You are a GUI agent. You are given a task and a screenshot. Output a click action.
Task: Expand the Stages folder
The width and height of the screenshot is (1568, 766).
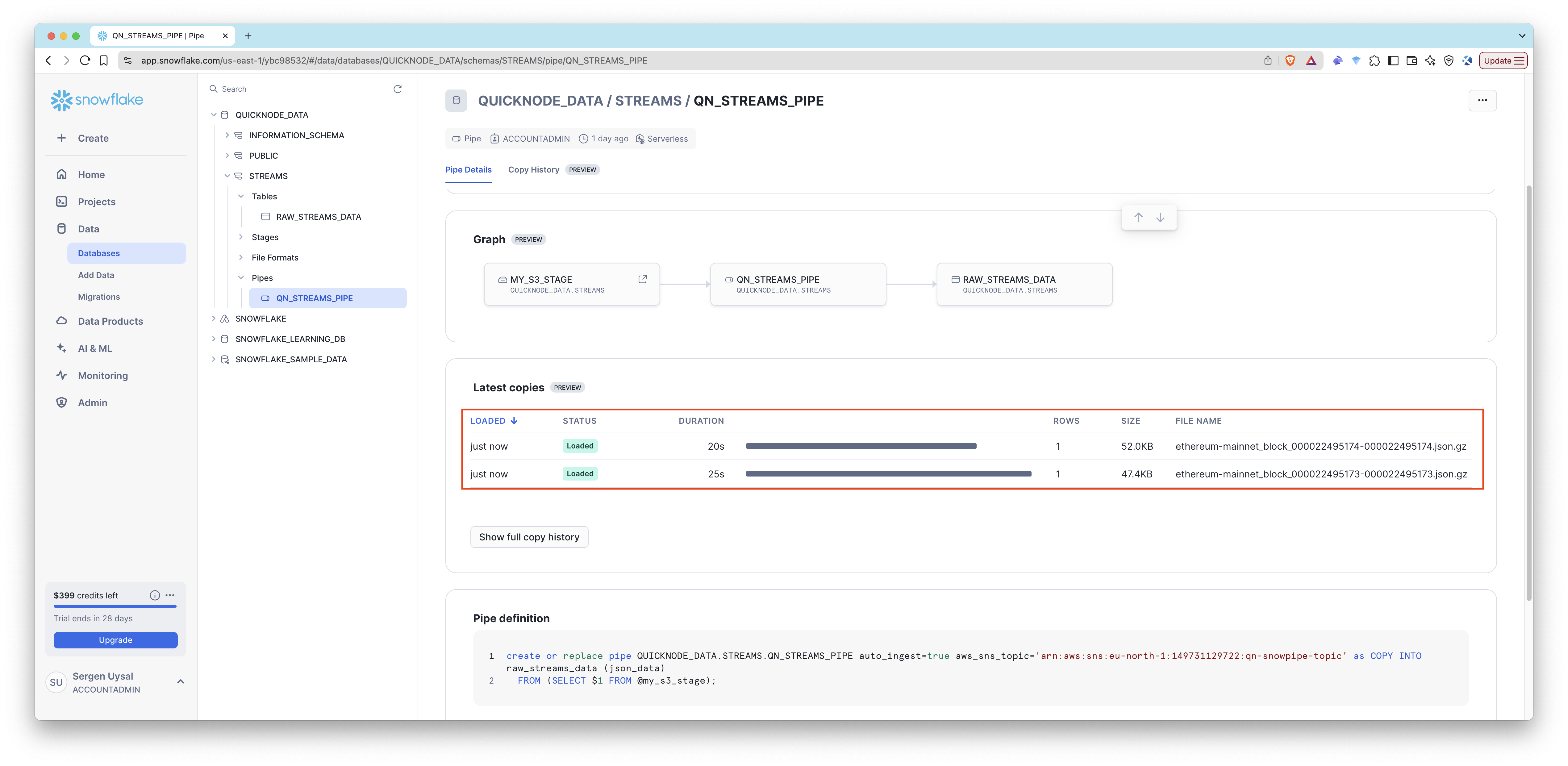[x=241, y=237]
